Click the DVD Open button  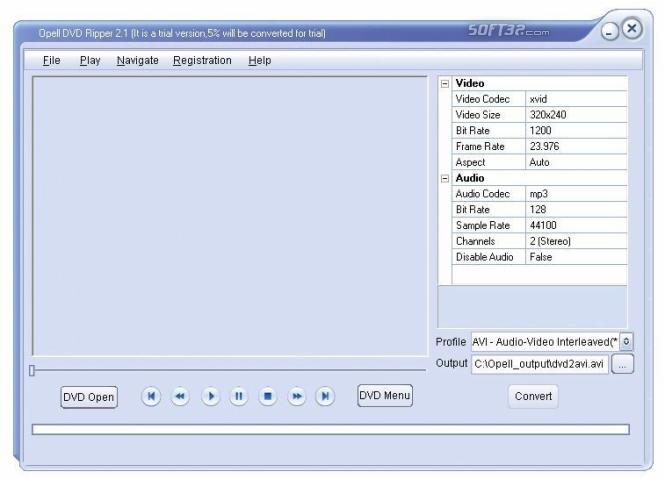tap(89, 397)
